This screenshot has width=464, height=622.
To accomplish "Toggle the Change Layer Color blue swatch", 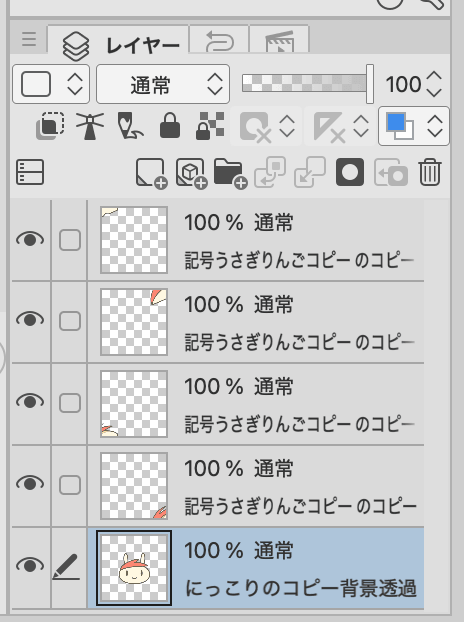I will (400, 126).
